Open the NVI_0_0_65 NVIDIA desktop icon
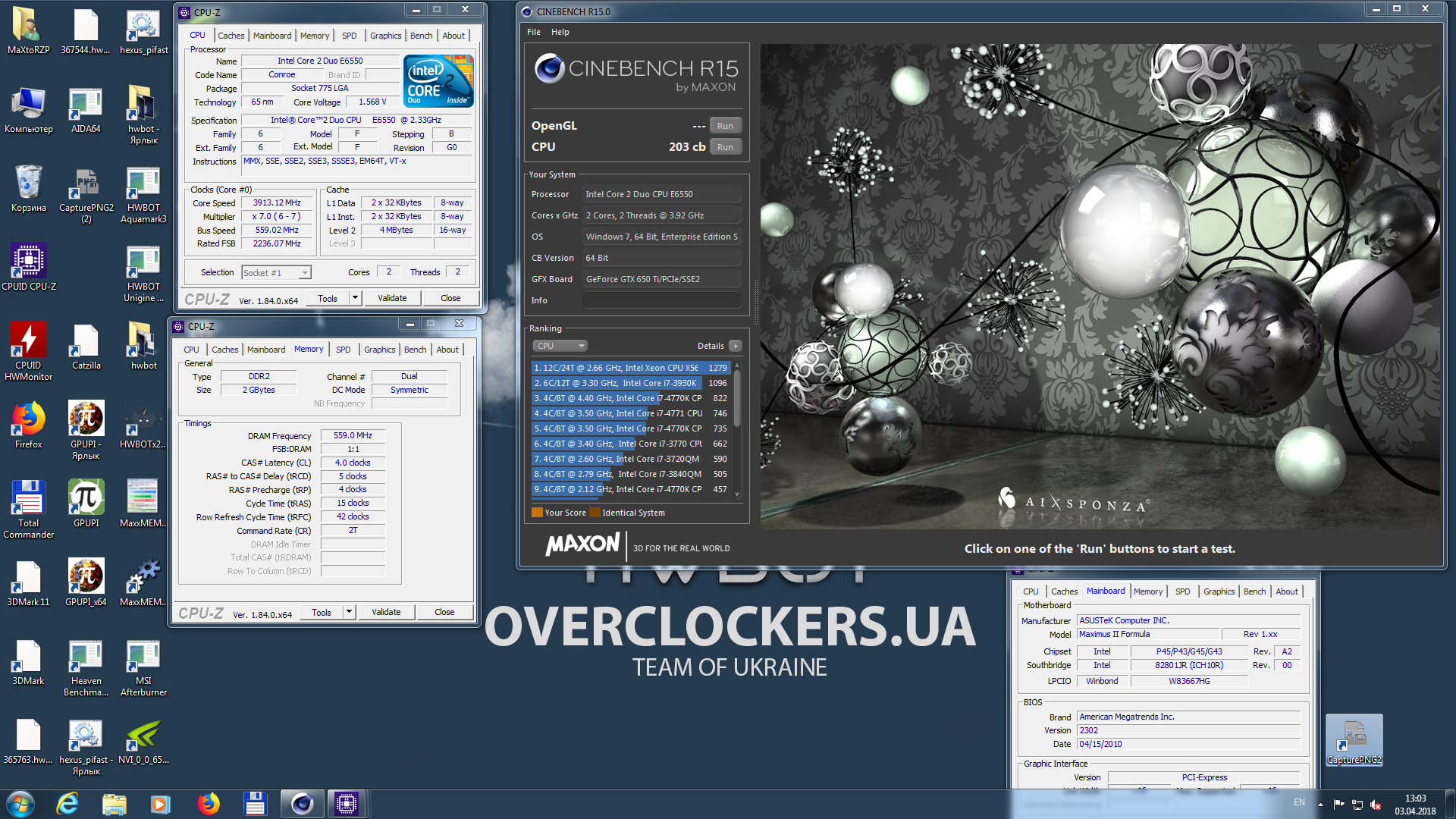The width and height of the screenshot is (1456, 819). click(143, 741)
